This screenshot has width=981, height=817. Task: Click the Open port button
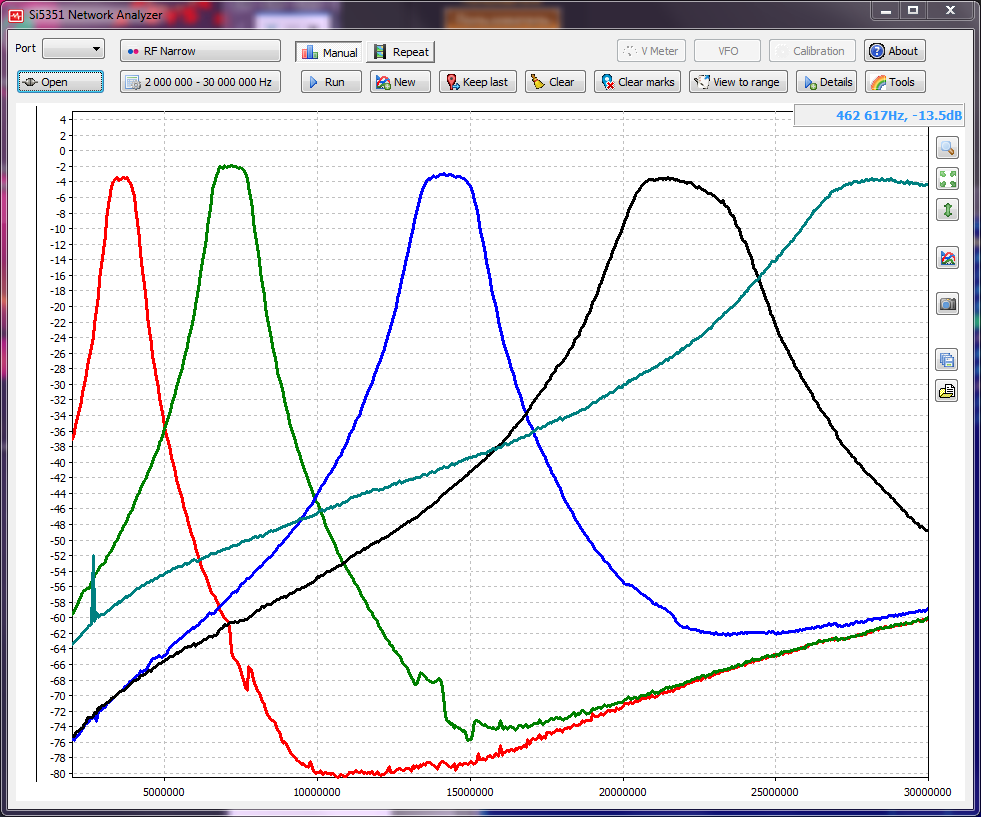coord(60,82)
